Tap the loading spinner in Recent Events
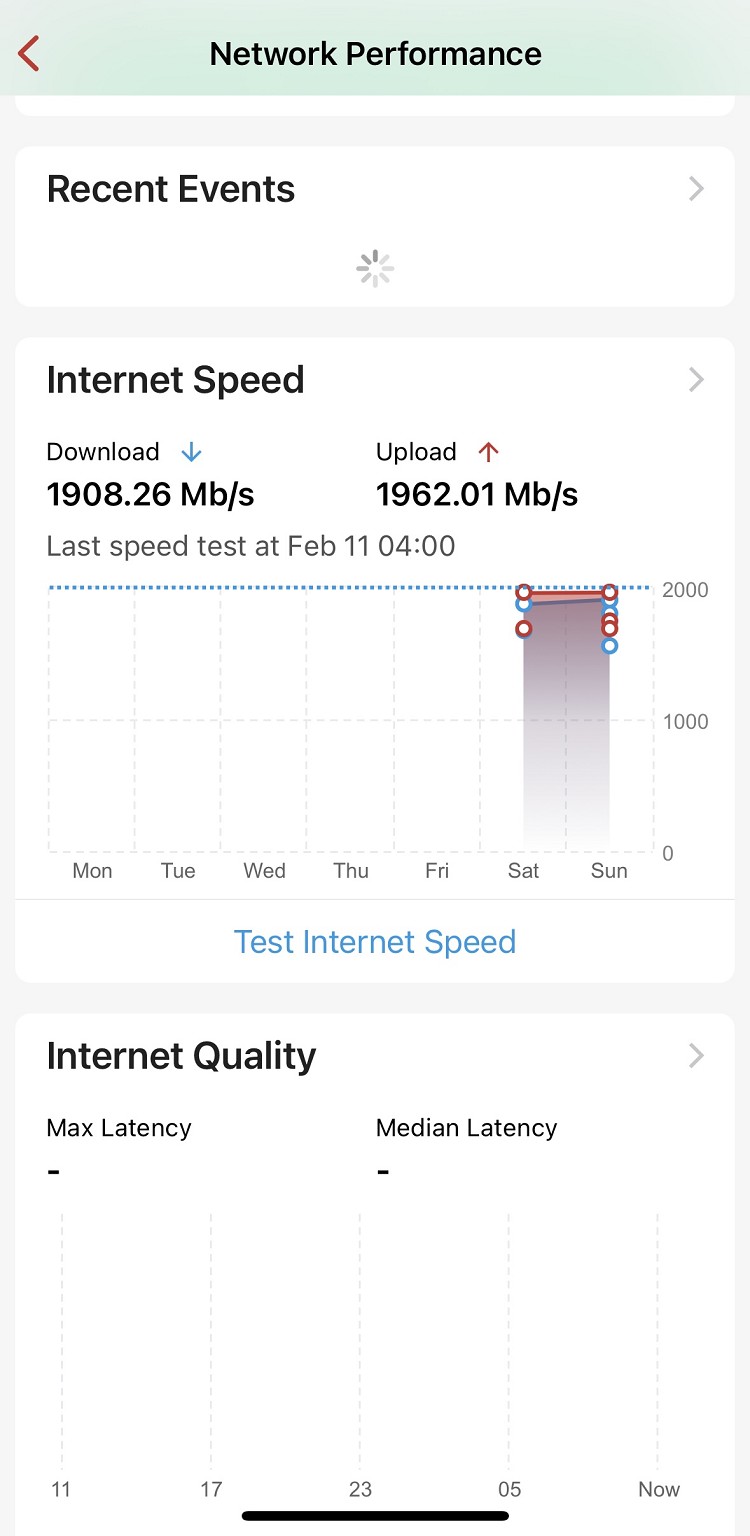The width and height of the screenshot is (750, 1536). click(375, 269)
